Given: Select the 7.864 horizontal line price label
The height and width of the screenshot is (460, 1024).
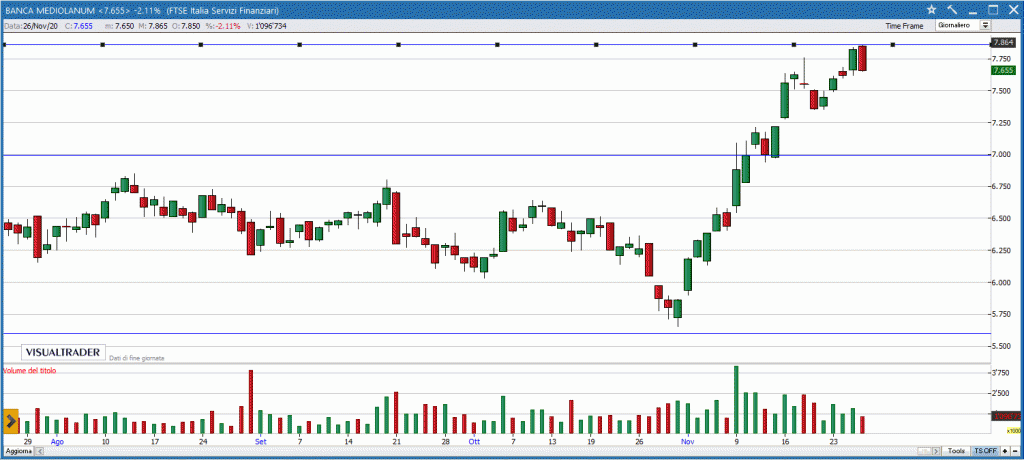Looking at the screenshot, I should click(x=1002, y=42).
